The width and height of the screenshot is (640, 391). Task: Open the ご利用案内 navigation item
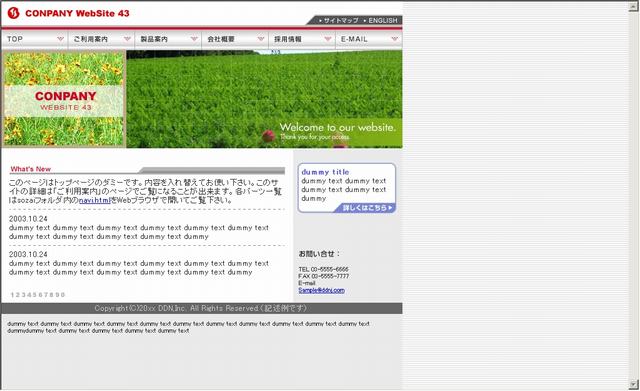click(x=101, y=39)
